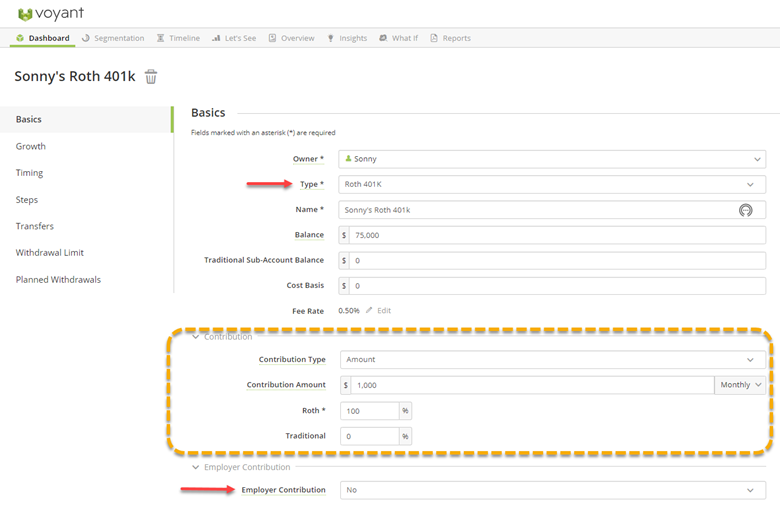This screenshot has width=780, height=512.
Task: Click the Contribution Amount label
Action: coord(286,385)
